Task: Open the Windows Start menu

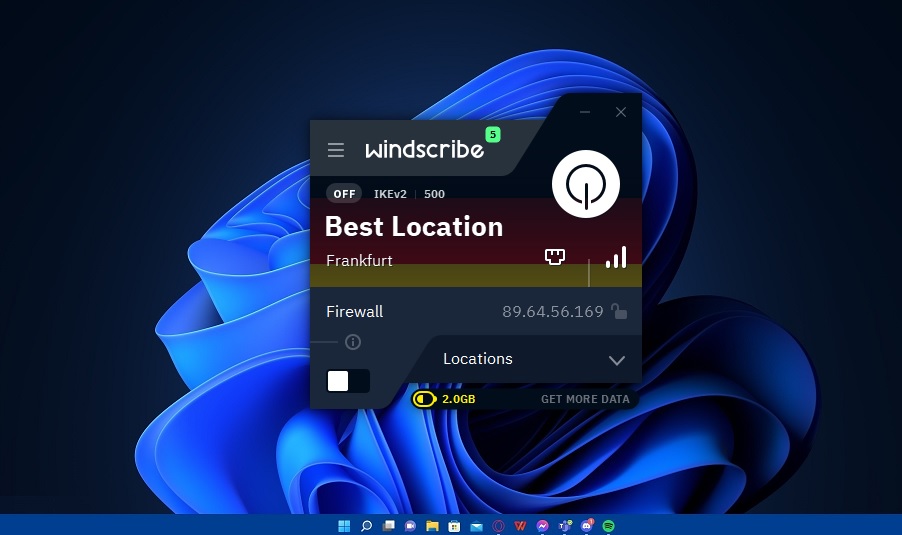Action: coord(344,526)
